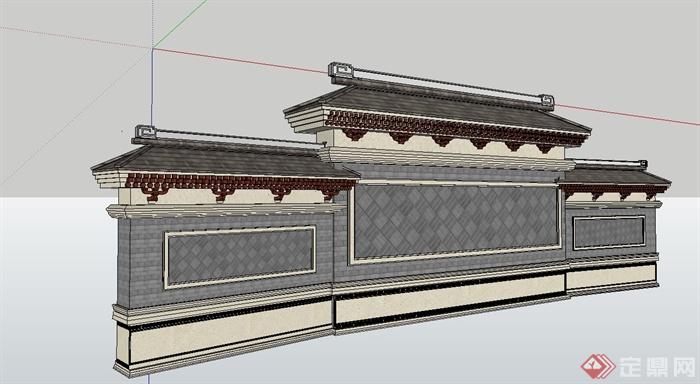This screenshot has height=384, width=700.
Task: Select the left framed diamond-pattern wall panel
Action: click(240, 257)
